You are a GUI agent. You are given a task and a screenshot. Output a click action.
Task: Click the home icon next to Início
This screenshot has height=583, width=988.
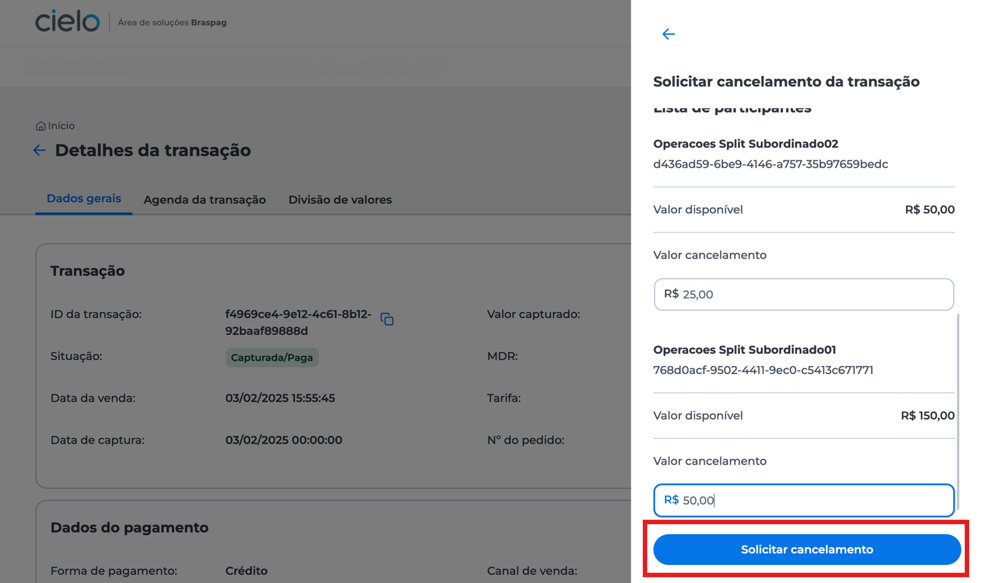pyautogui.click(x=41, y=126)
